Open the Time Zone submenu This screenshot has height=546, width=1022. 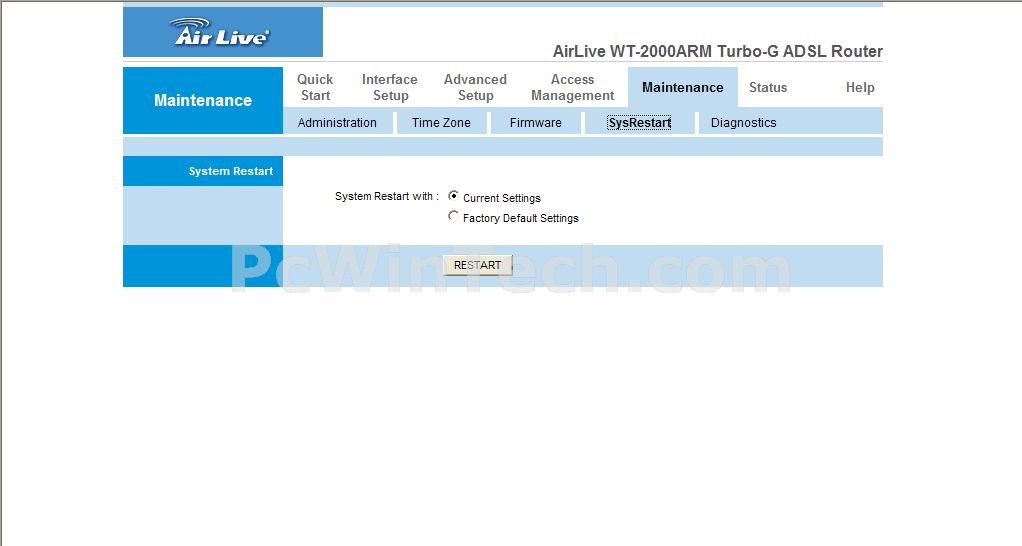(441, 122)
